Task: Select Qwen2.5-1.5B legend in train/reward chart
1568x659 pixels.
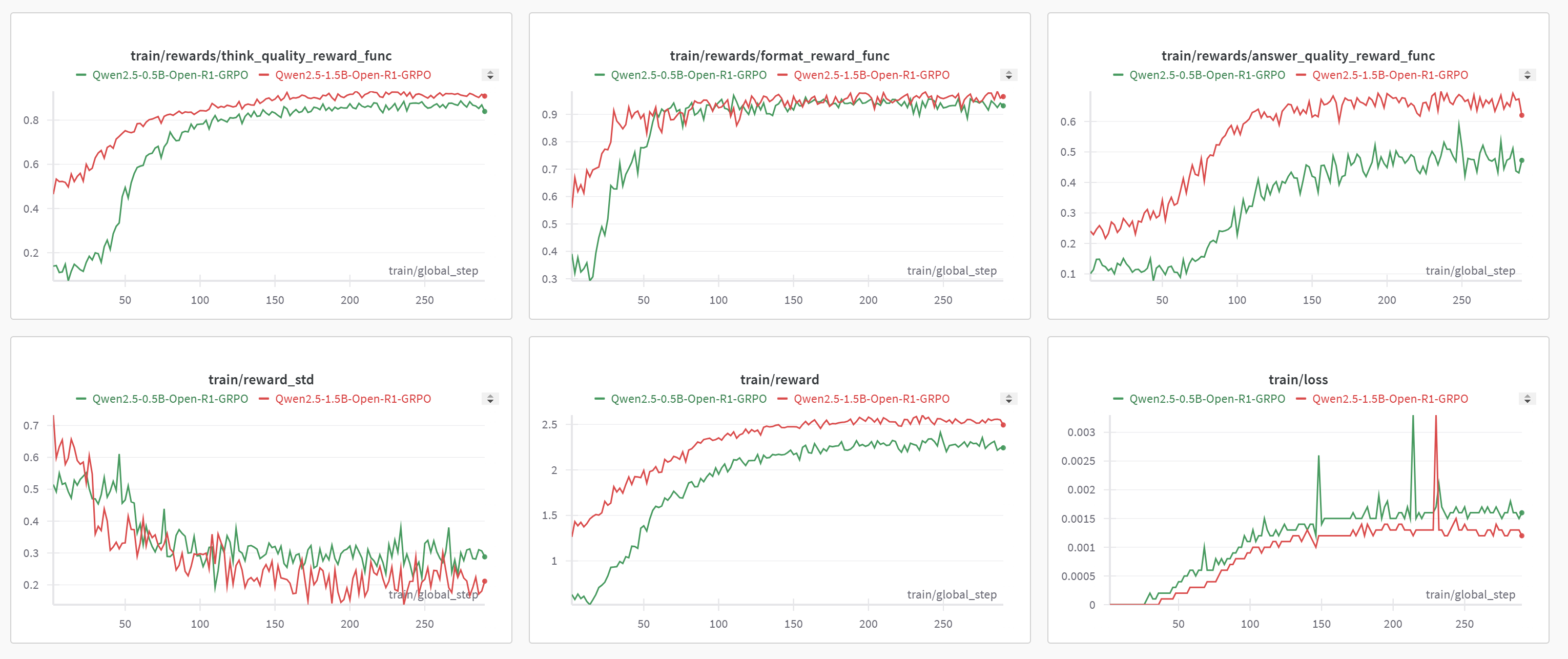Action: pyautogui.click(x=864, y=399)
